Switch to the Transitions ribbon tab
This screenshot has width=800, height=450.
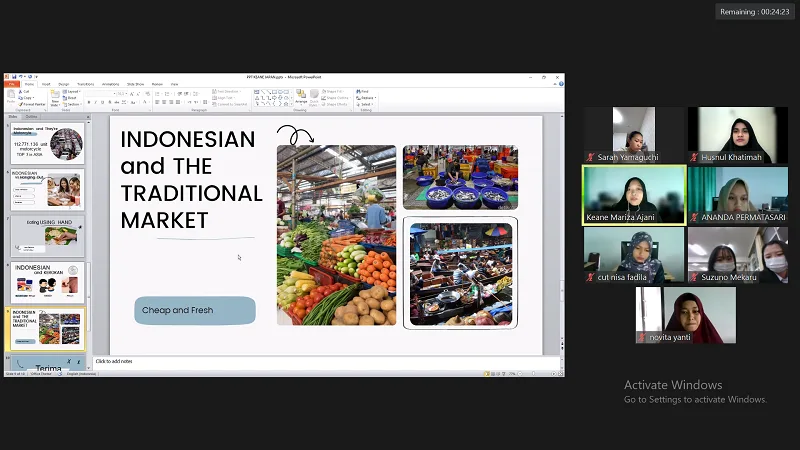[x=86, y=84]
